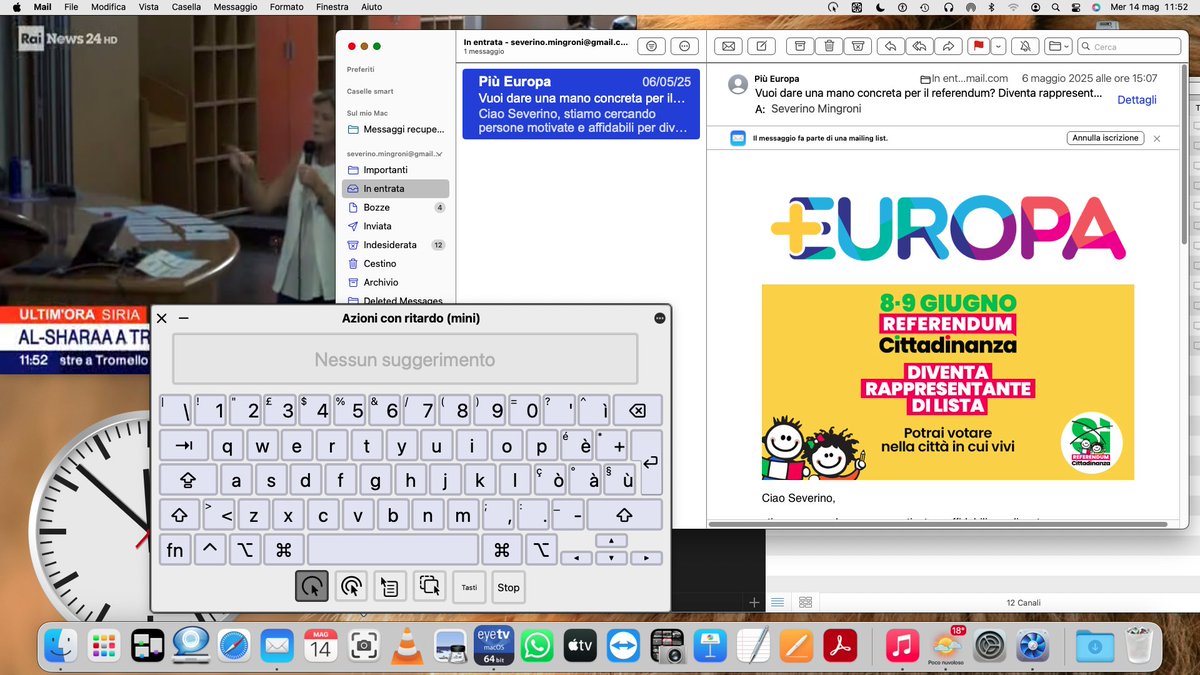Click the Annulla iscrizione button
1200x675 pixels.
[1105, 138]
